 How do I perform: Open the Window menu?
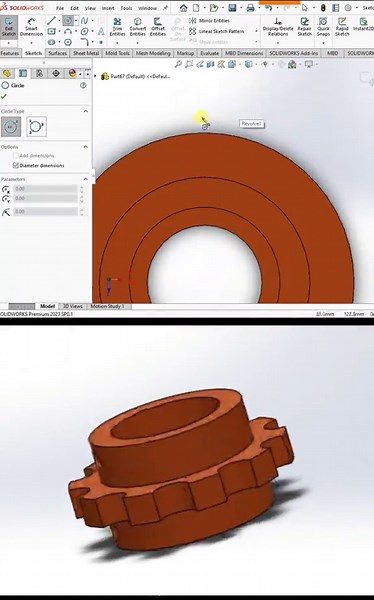point(147,8)
